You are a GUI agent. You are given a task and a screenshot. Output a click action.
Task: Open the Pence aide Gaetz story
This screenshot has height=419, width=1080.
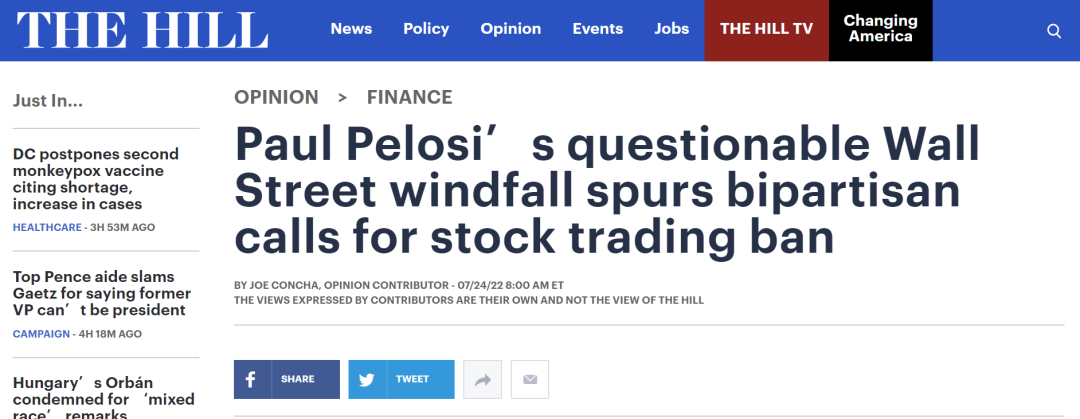point(100,293)
